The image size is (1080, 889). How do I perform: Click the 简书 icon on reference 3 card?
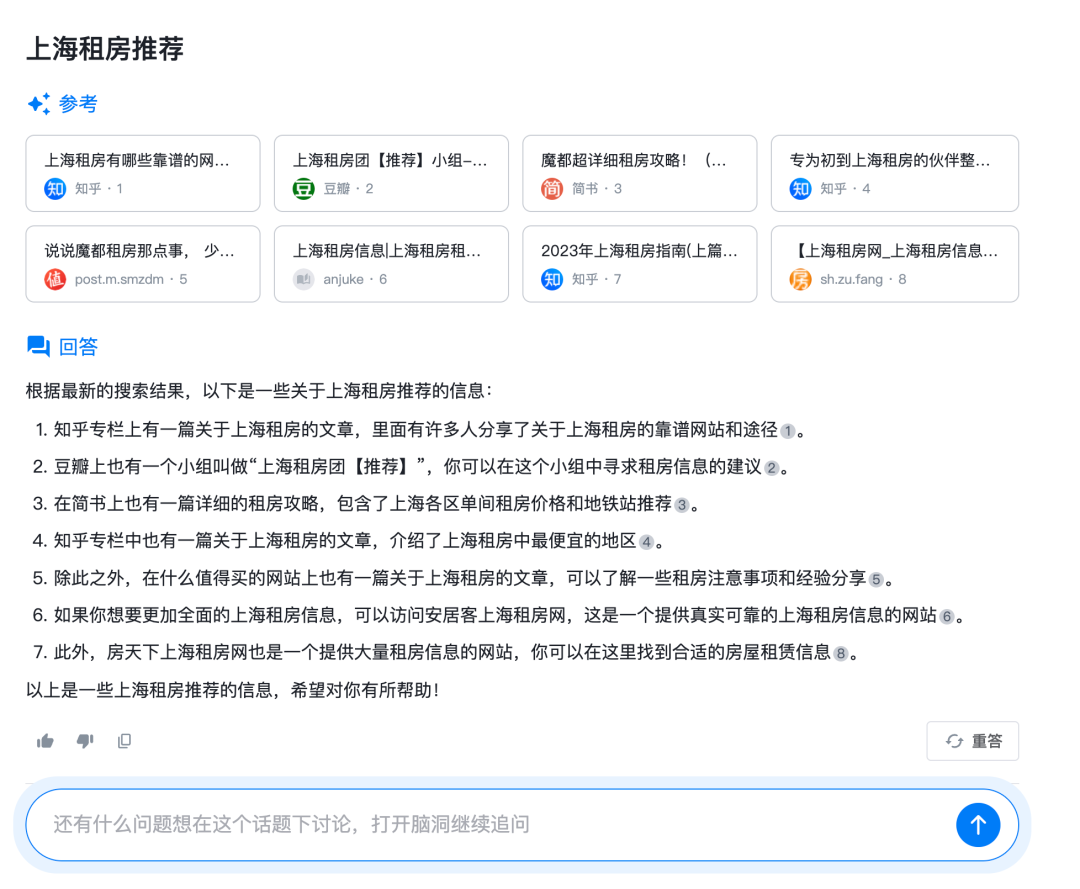[x=552, y=189]
